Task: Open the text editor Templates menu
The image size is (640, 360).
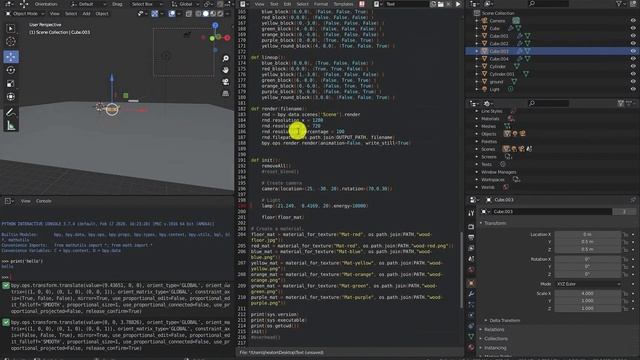Action: click(343, 4)
